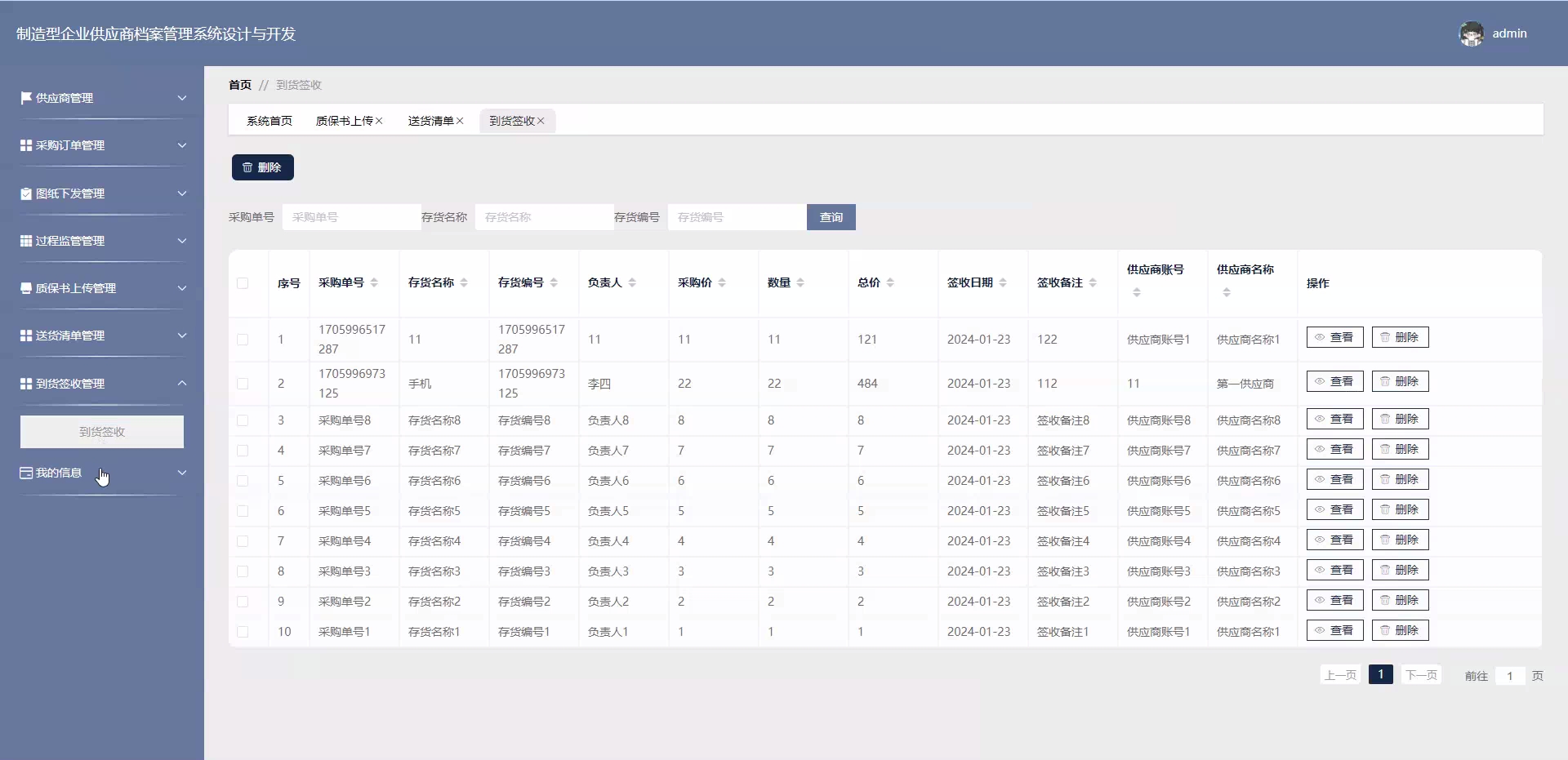
Task: Select the checkbox for 采购单号5 row
Action: pos(243,511)
